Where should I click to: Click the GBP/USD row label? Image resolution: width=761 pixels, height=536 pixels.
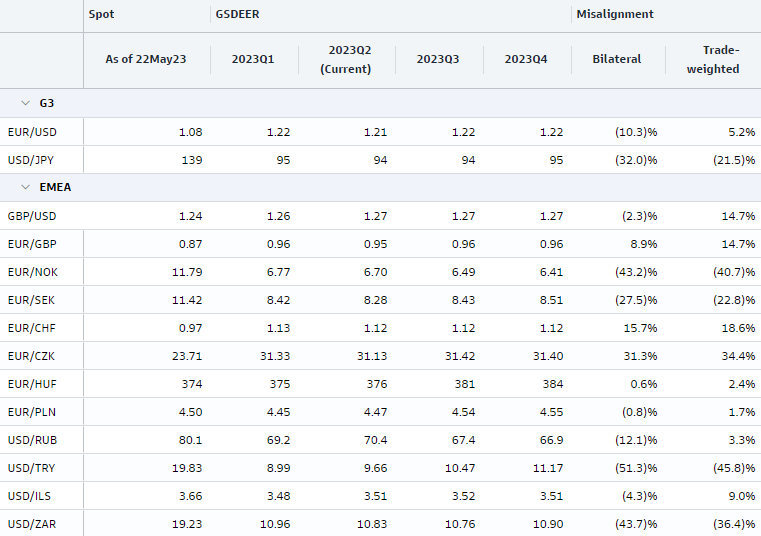click(31, 216)
